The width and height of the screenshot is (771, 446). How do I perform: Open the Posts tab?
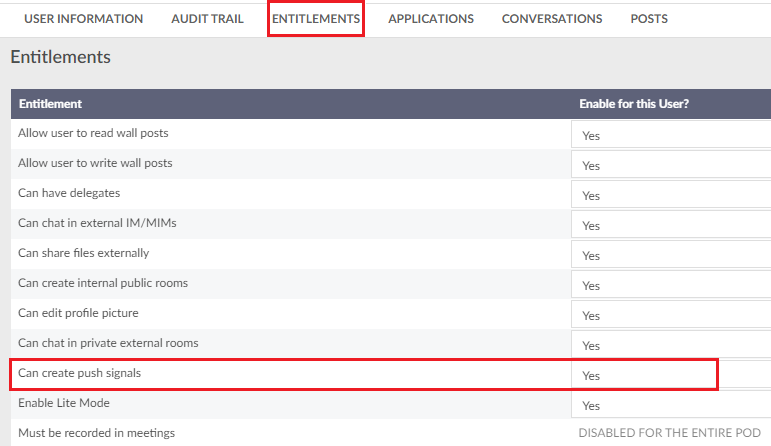click(x=649, y=19)
